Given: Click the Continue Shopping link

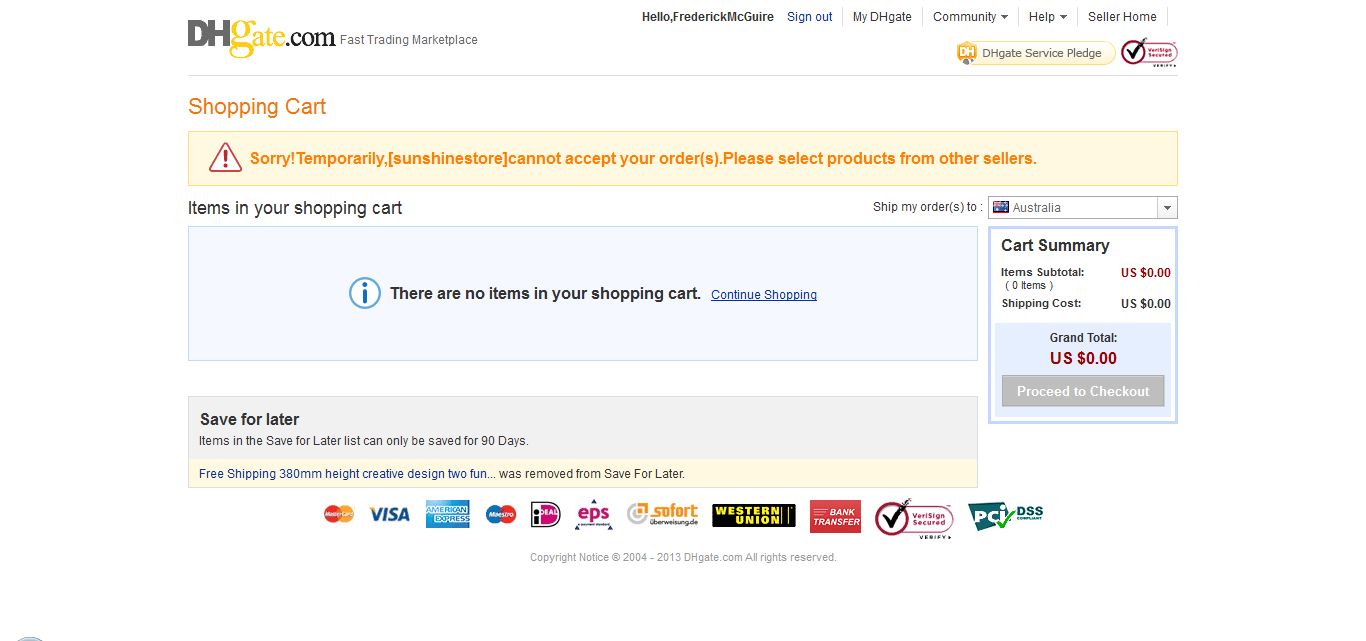Looking at the screenshot, I should (x=763, y=295).
